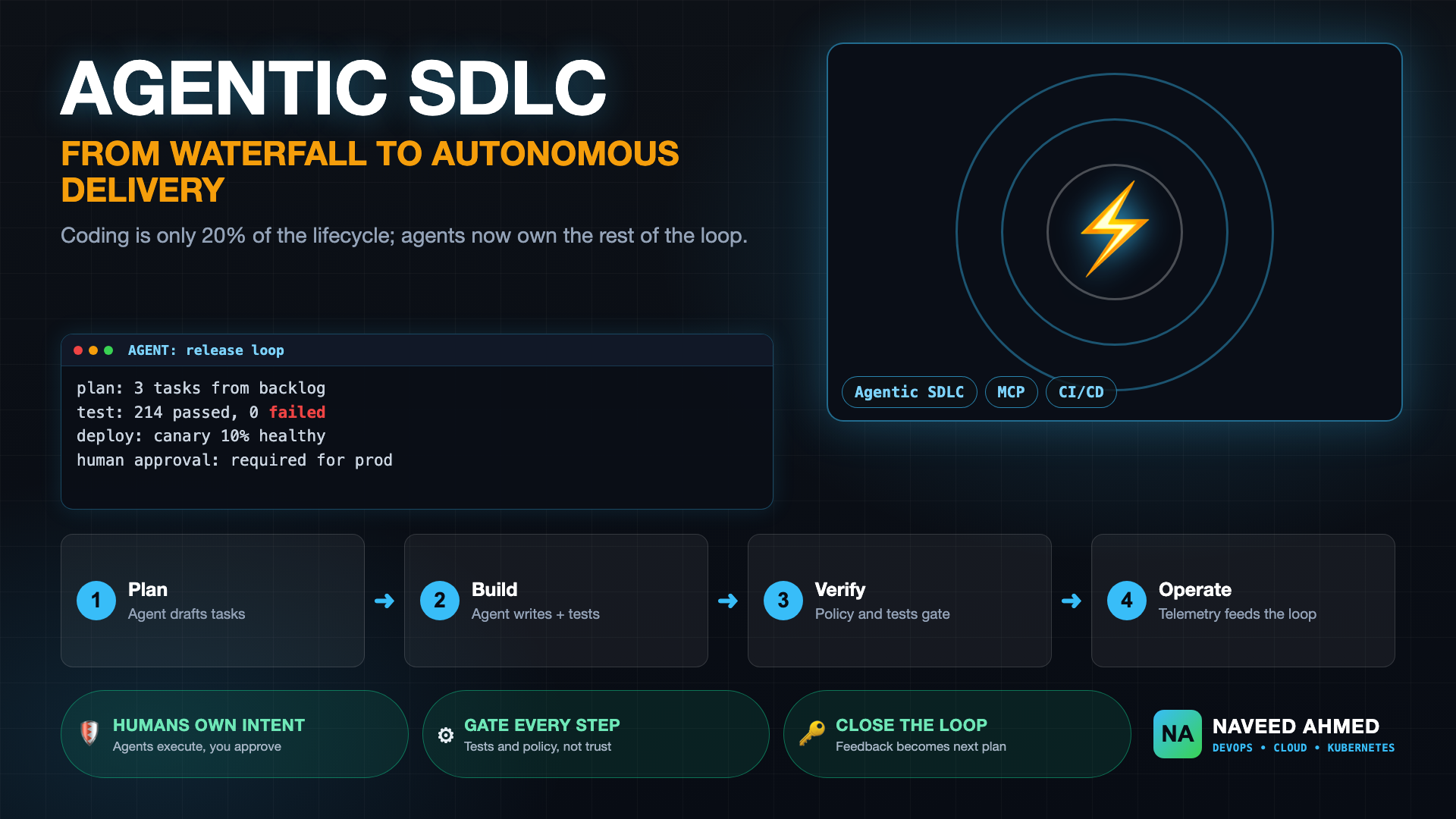The image size is (1456, 819).
Task: Click the key icon beside Close the Loop
Action: pos(812,733)
